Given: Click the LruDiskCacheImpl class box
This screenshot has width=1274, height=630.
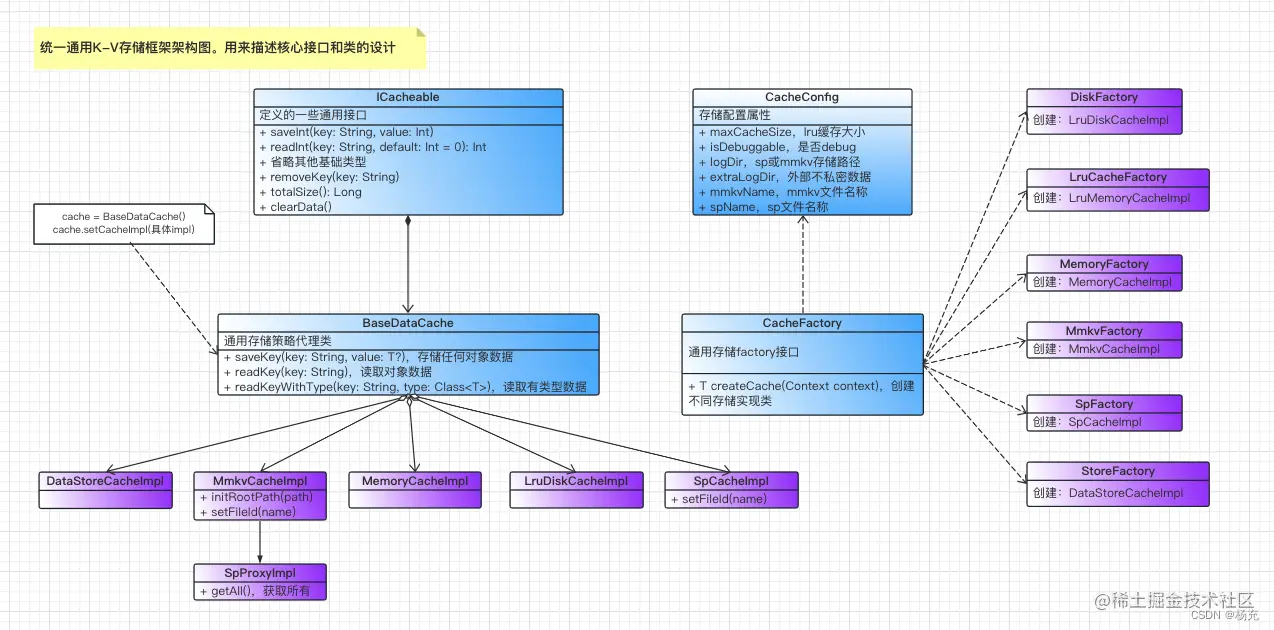Looking at the screenshot, I should [x=576, y=489].
